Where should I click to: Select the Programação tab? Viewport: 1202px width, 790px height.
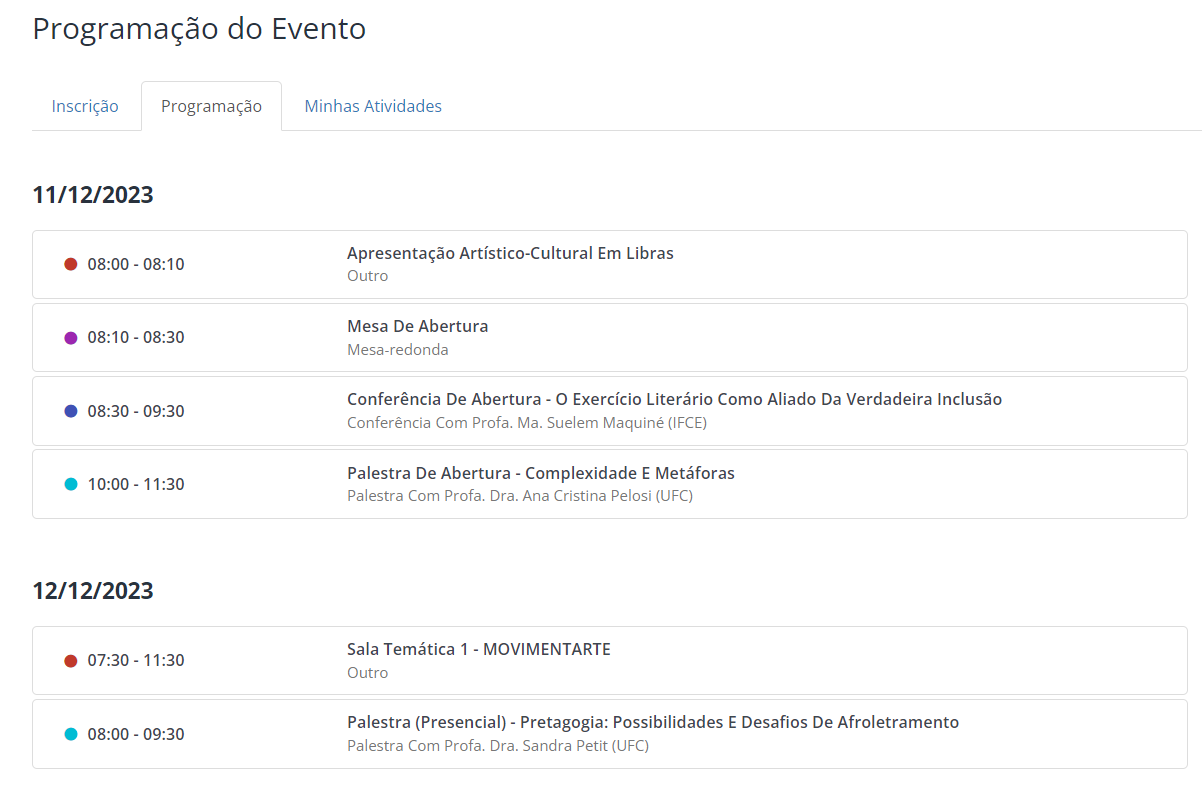(x=211, y=106)
